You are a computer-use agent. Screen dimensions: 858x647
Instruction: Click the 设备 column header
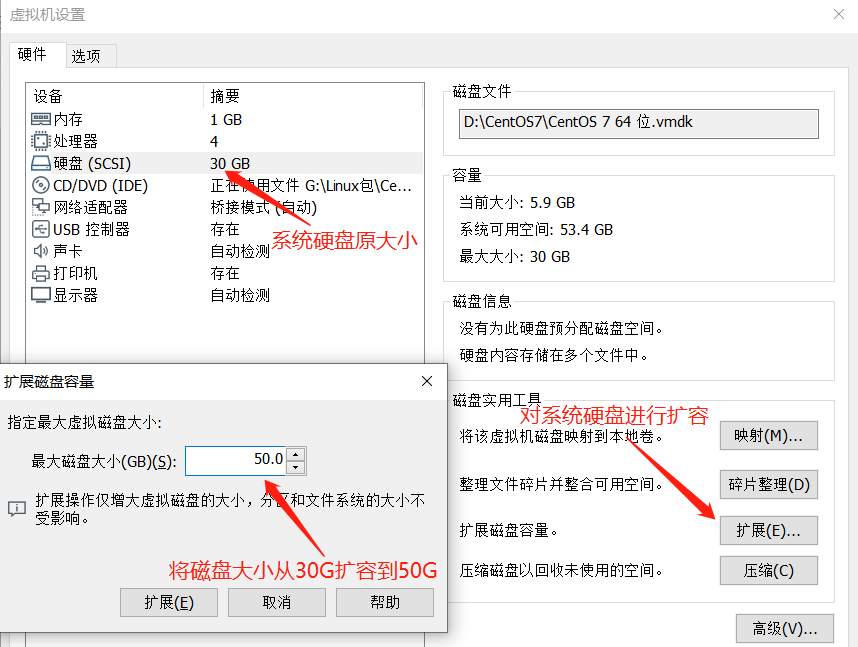[x=48, y=96]
